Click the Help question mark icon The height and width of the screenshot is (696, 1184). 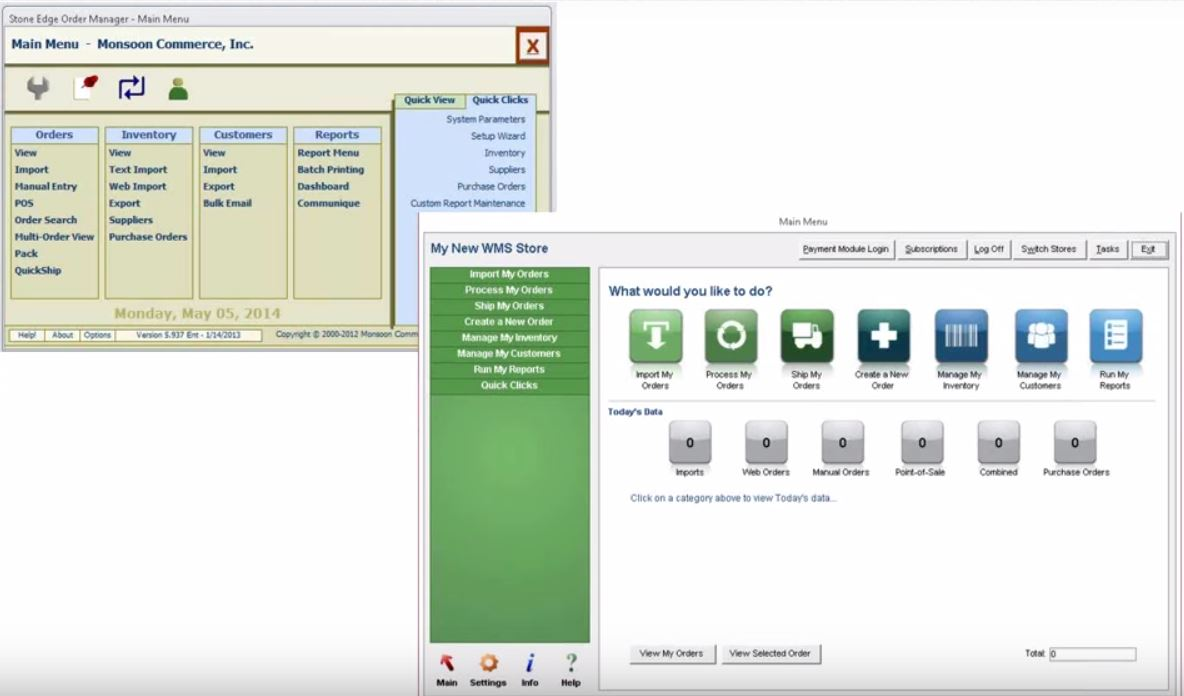click(570, 663)
